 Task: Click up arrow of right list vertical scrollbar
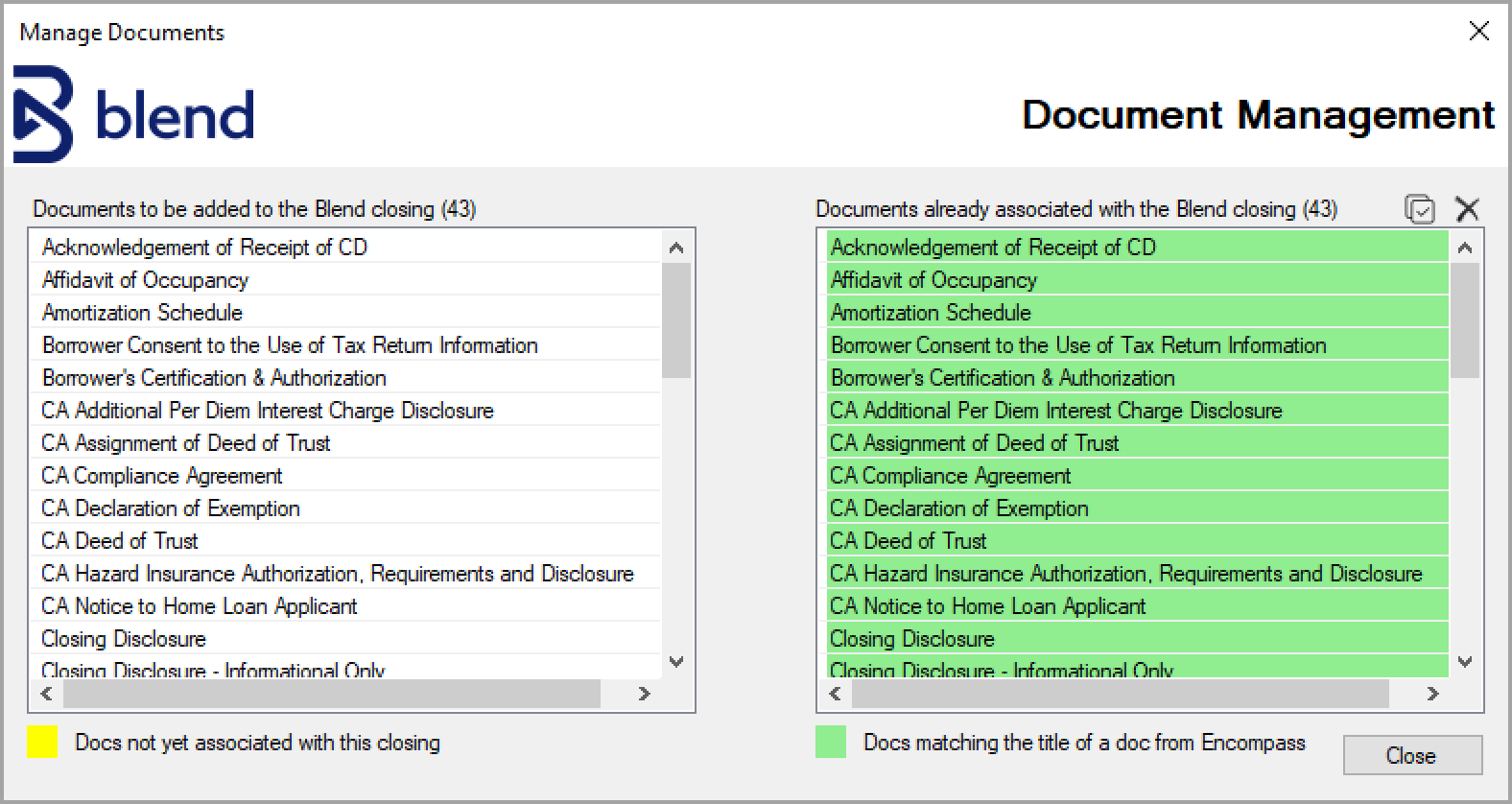click(x=1464, y=248)
